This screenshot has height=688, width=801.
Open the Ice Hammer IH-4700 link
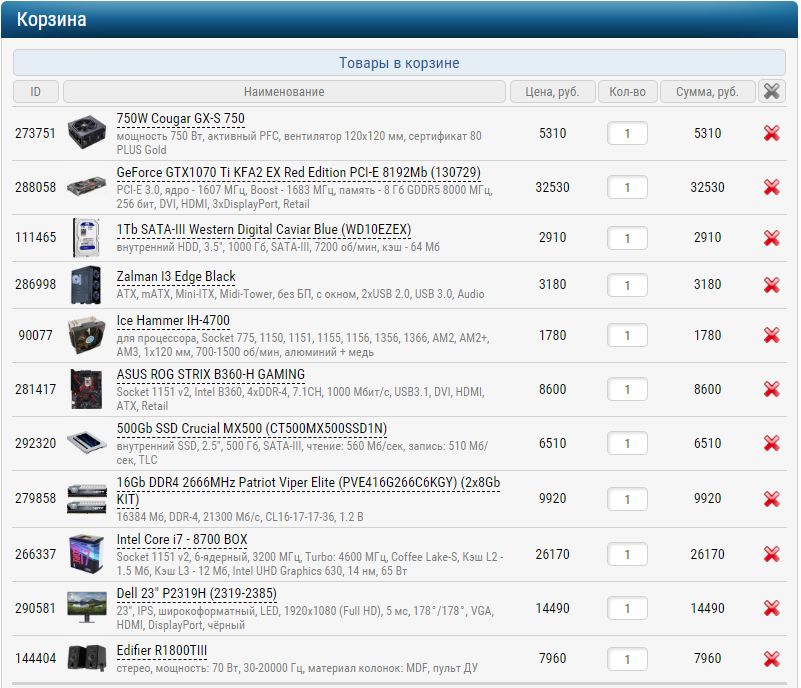[x=173, y=321]
